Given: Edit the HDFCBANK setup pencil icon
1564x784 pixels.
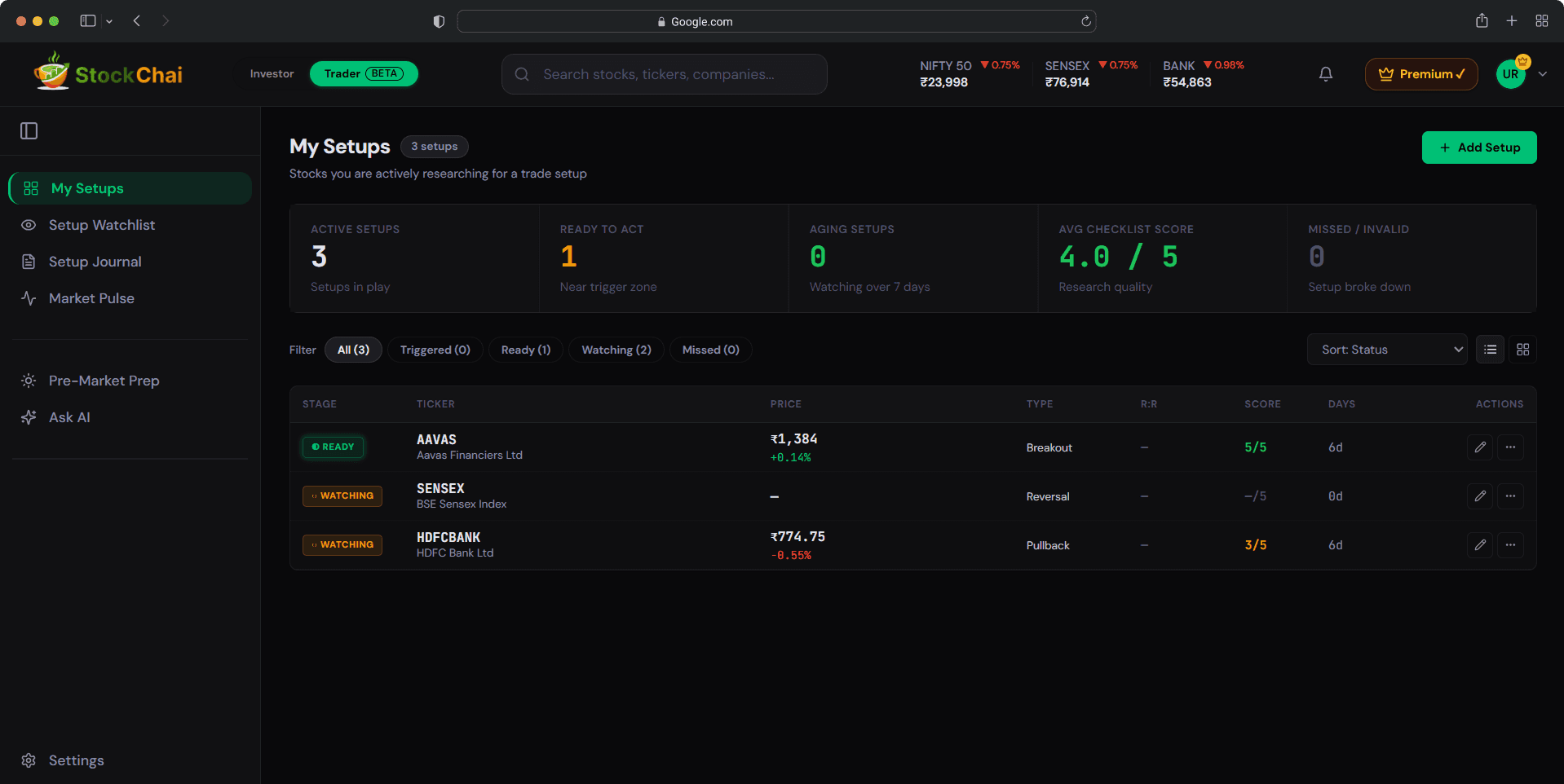Looking at the screenshot, I should tap(1480, 545).
